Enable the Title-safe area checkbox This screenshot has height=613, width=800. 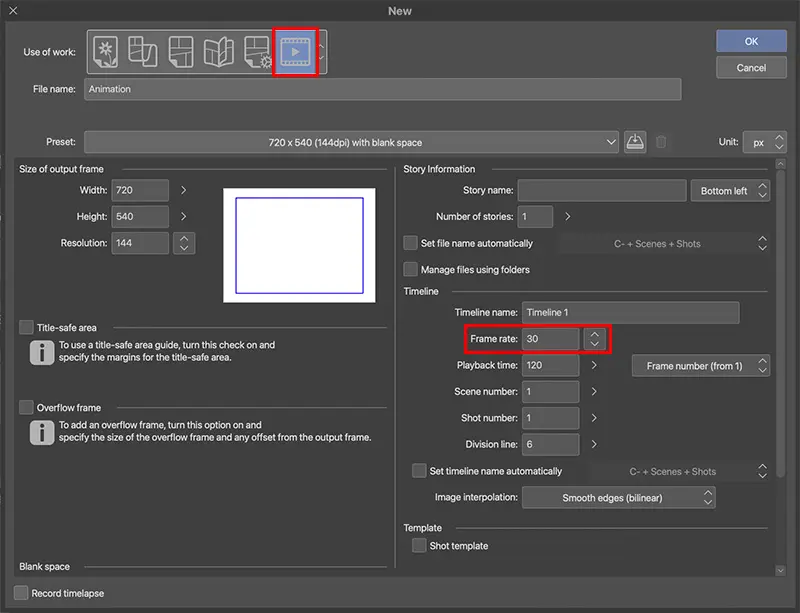(x=26, y=327)
